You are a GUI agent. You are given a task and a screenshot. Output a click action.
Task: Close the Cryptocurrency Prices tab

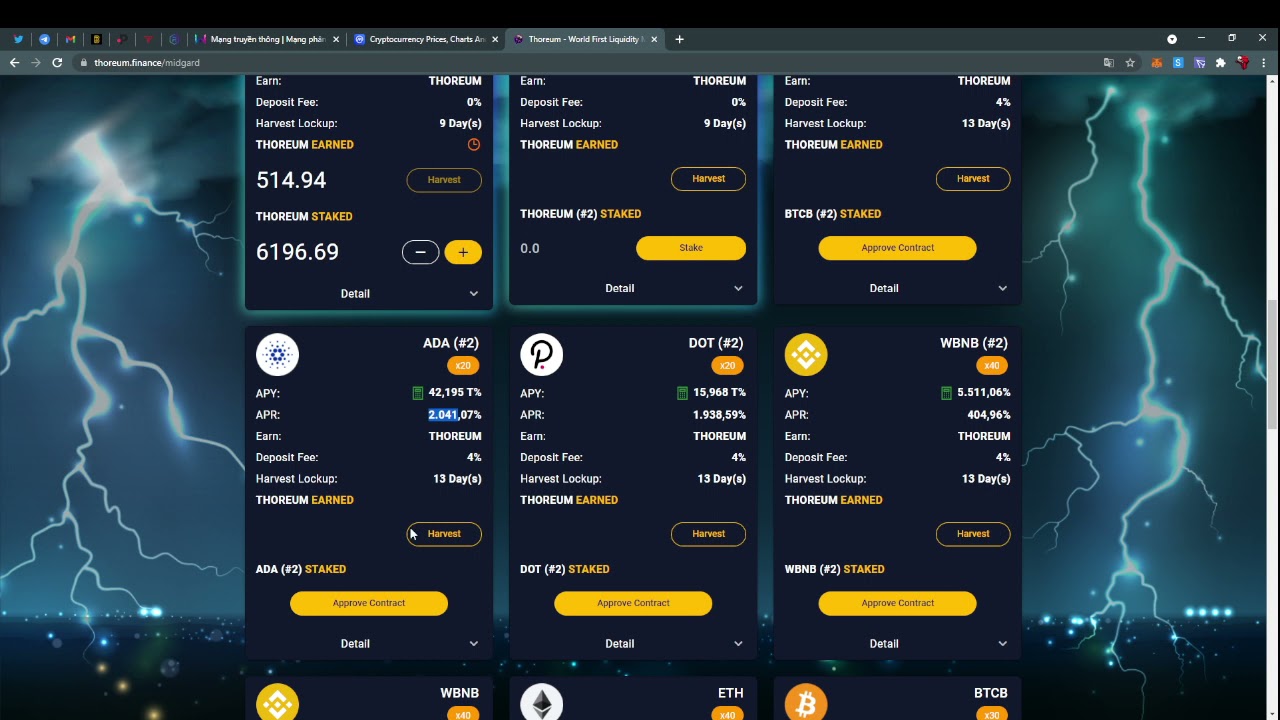[x=494, y=39]
